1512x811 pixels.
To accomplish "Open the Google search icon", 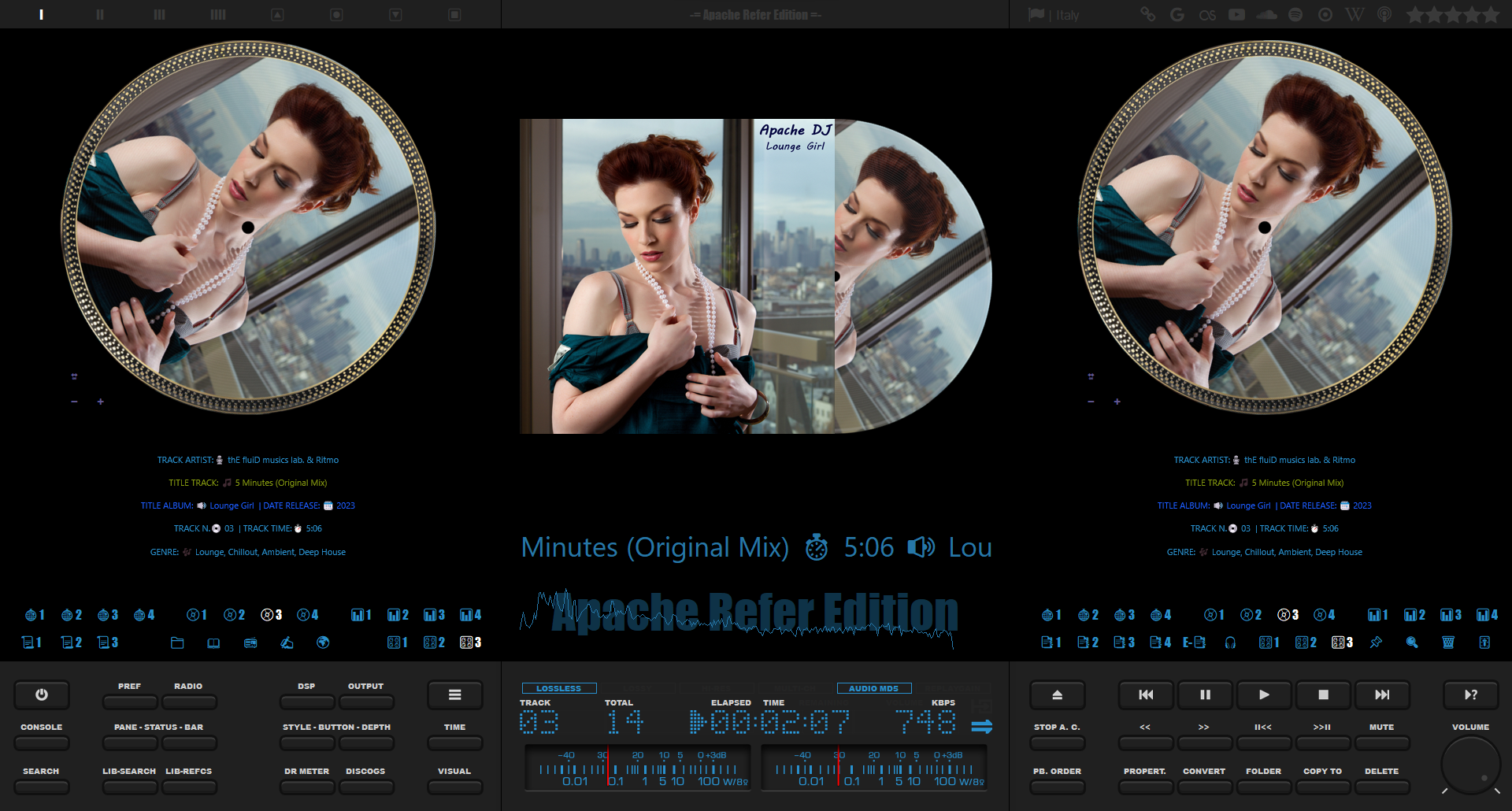I will [1177, 14].
